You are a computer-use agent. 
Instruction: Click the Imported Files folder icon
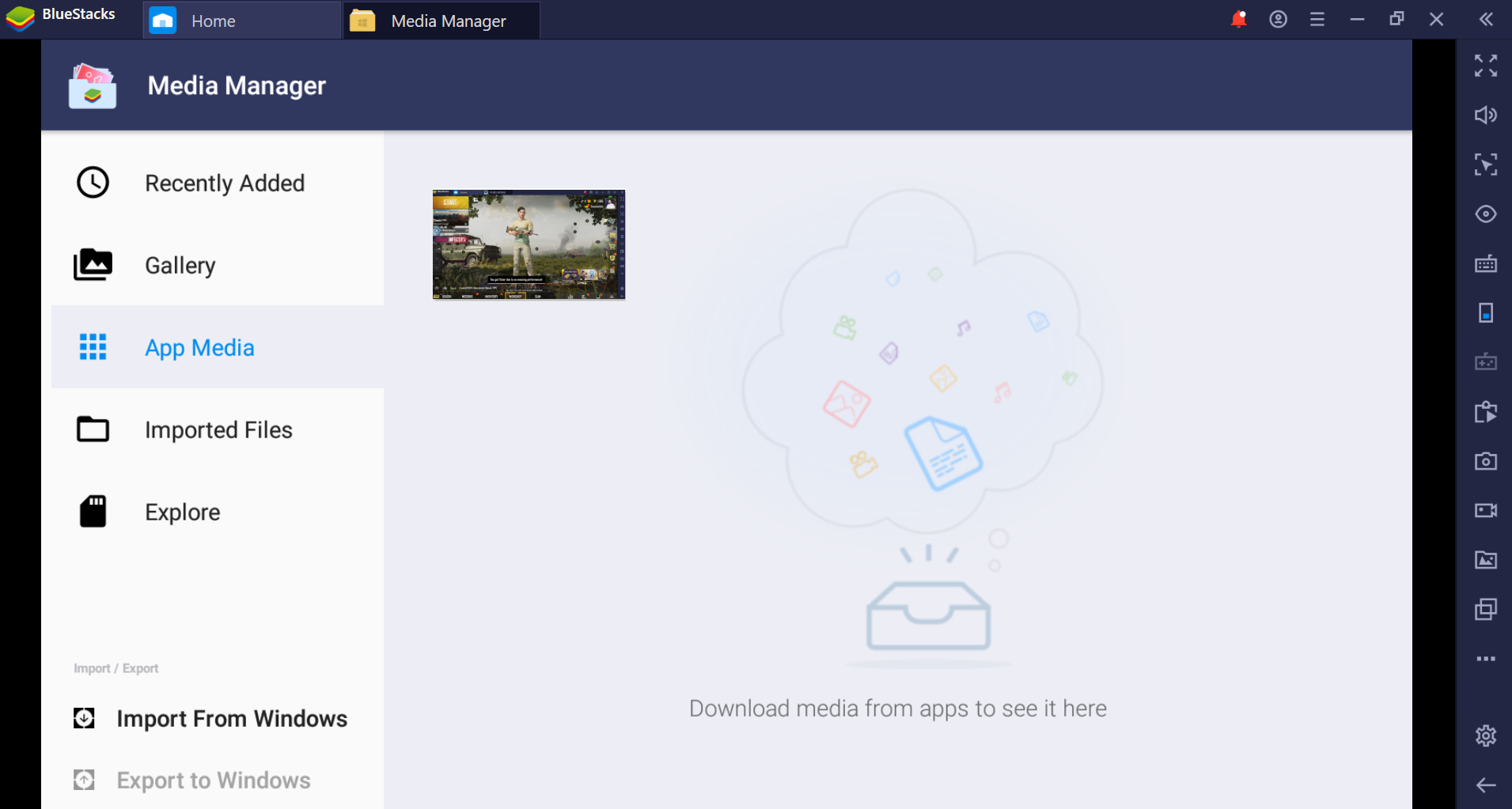[x=93, y=429]
